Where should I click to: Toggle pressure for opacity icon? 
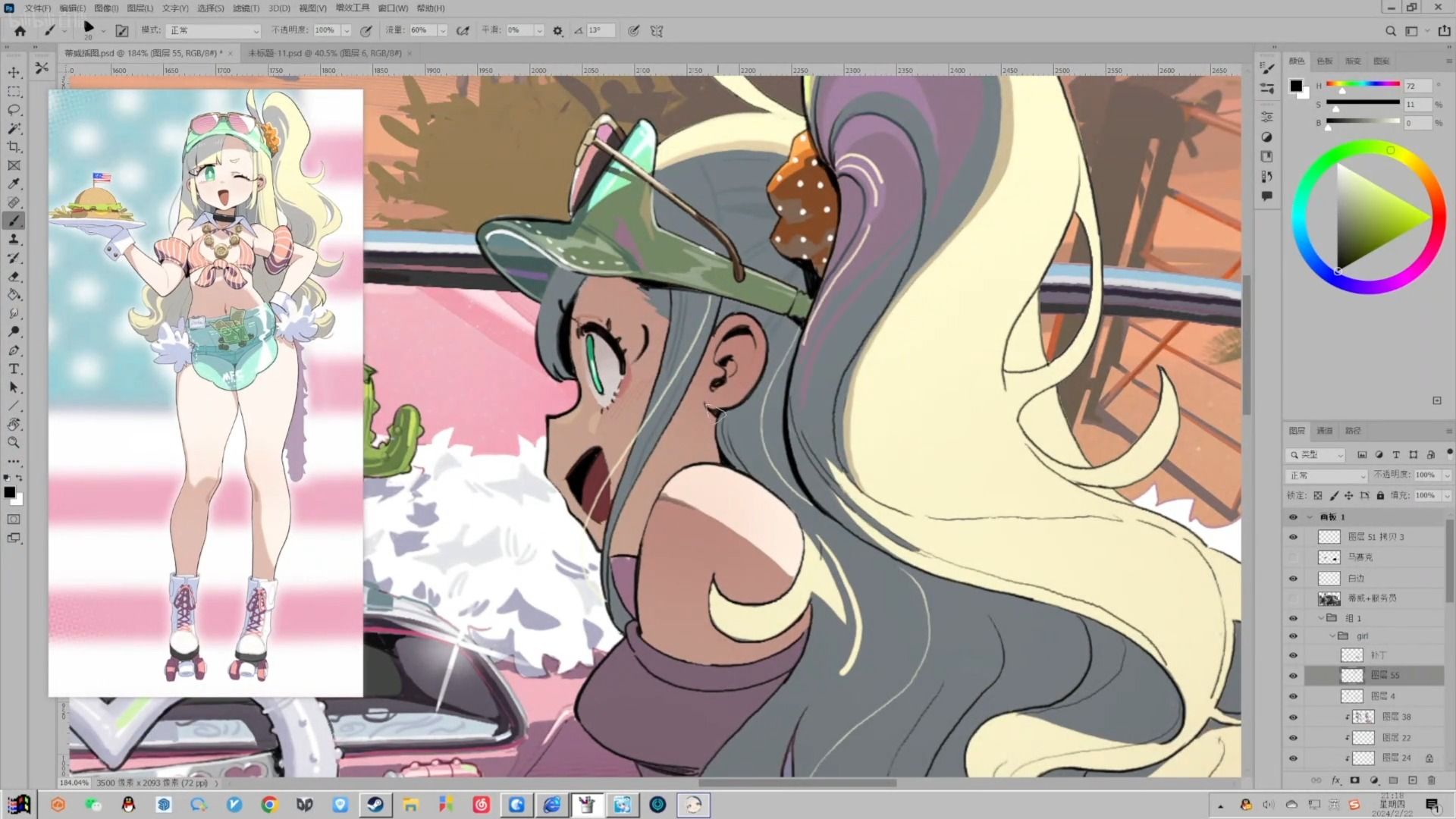click(x=366, y=31)
